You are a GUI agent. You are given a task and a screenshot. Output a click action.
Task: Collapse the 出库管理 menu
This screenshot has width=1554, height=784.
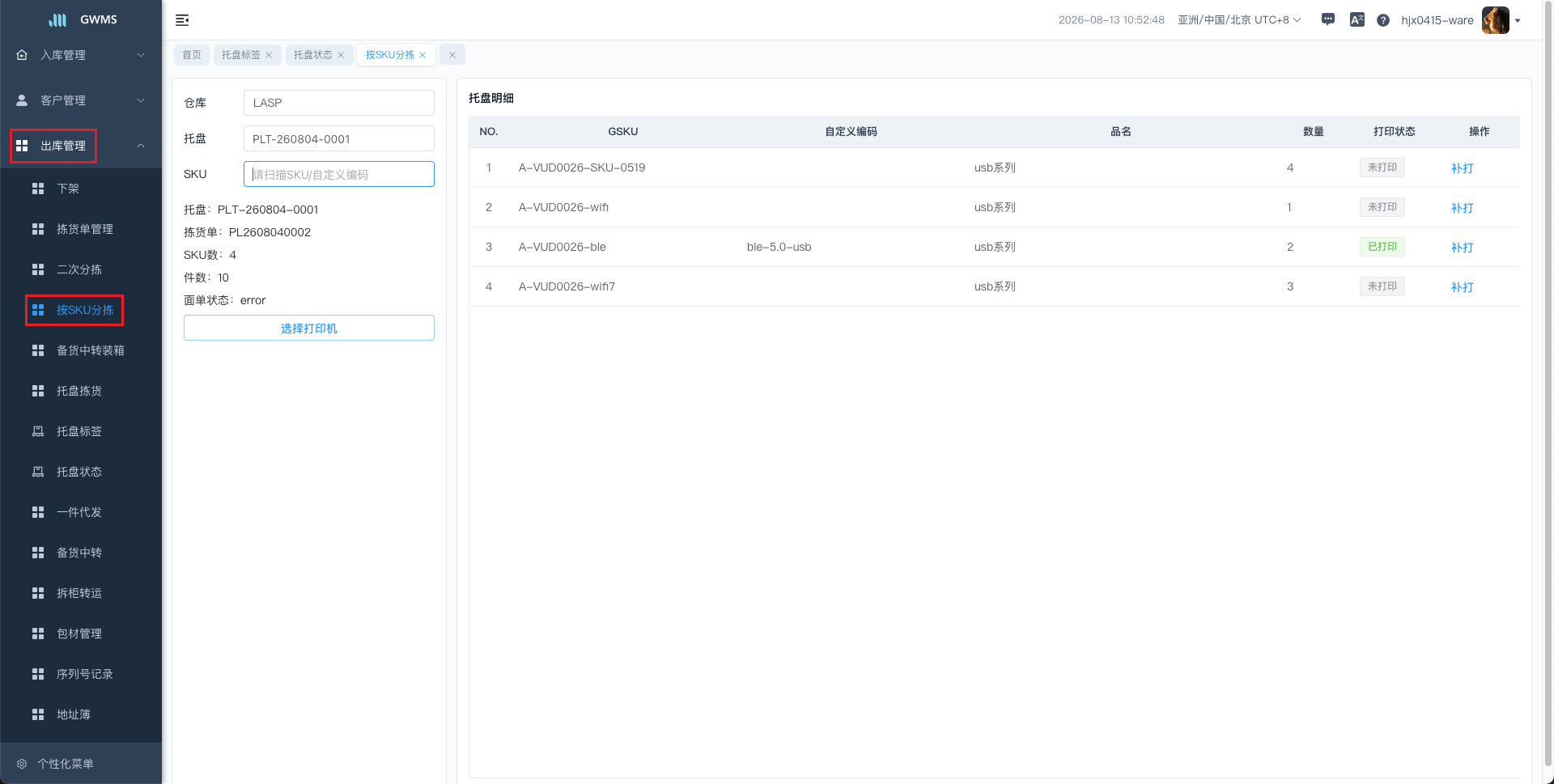(81, 146)
